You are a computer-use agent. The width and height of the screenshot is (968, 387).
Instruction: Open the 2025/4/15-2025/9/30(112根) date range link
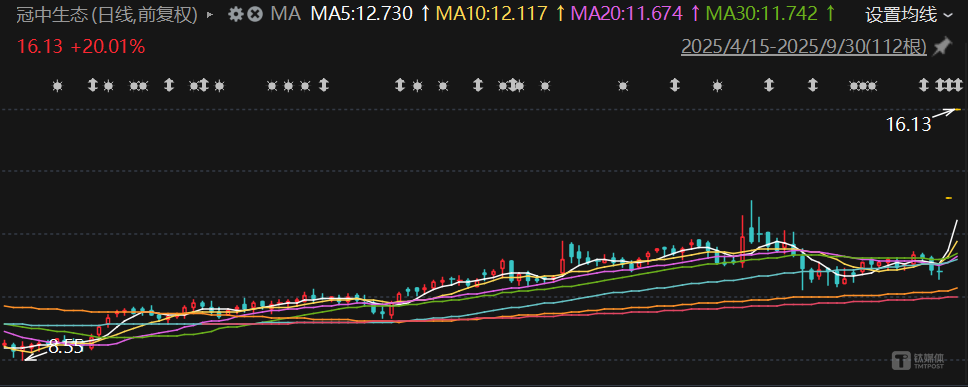(x=804, y=47)
